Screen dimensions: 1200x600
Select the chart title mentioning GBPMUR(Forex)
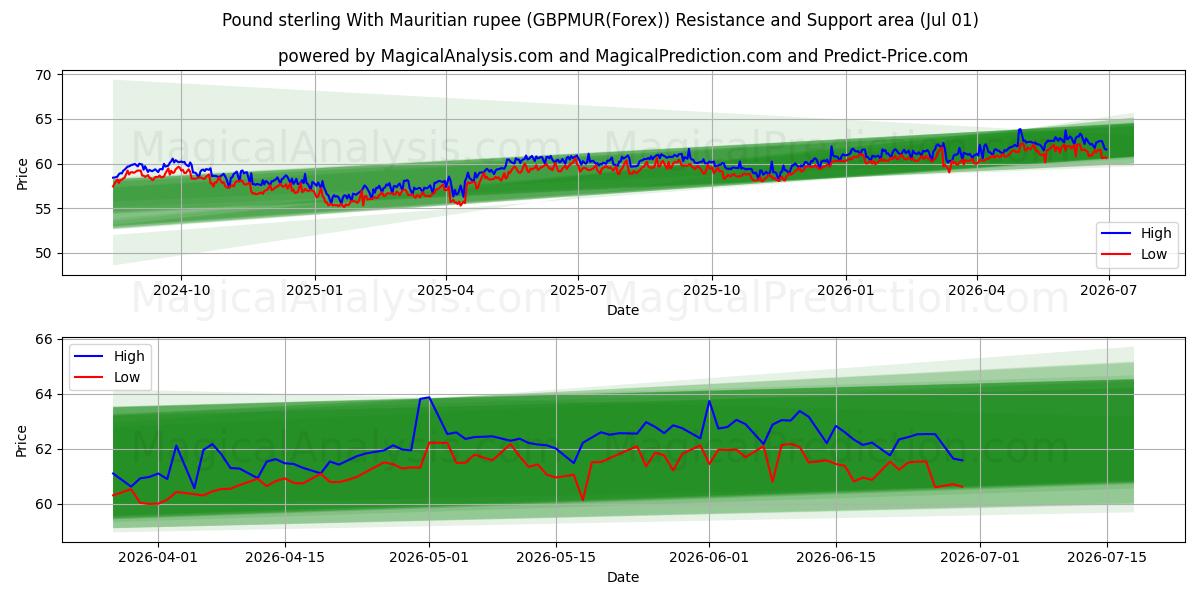[600, 20]
